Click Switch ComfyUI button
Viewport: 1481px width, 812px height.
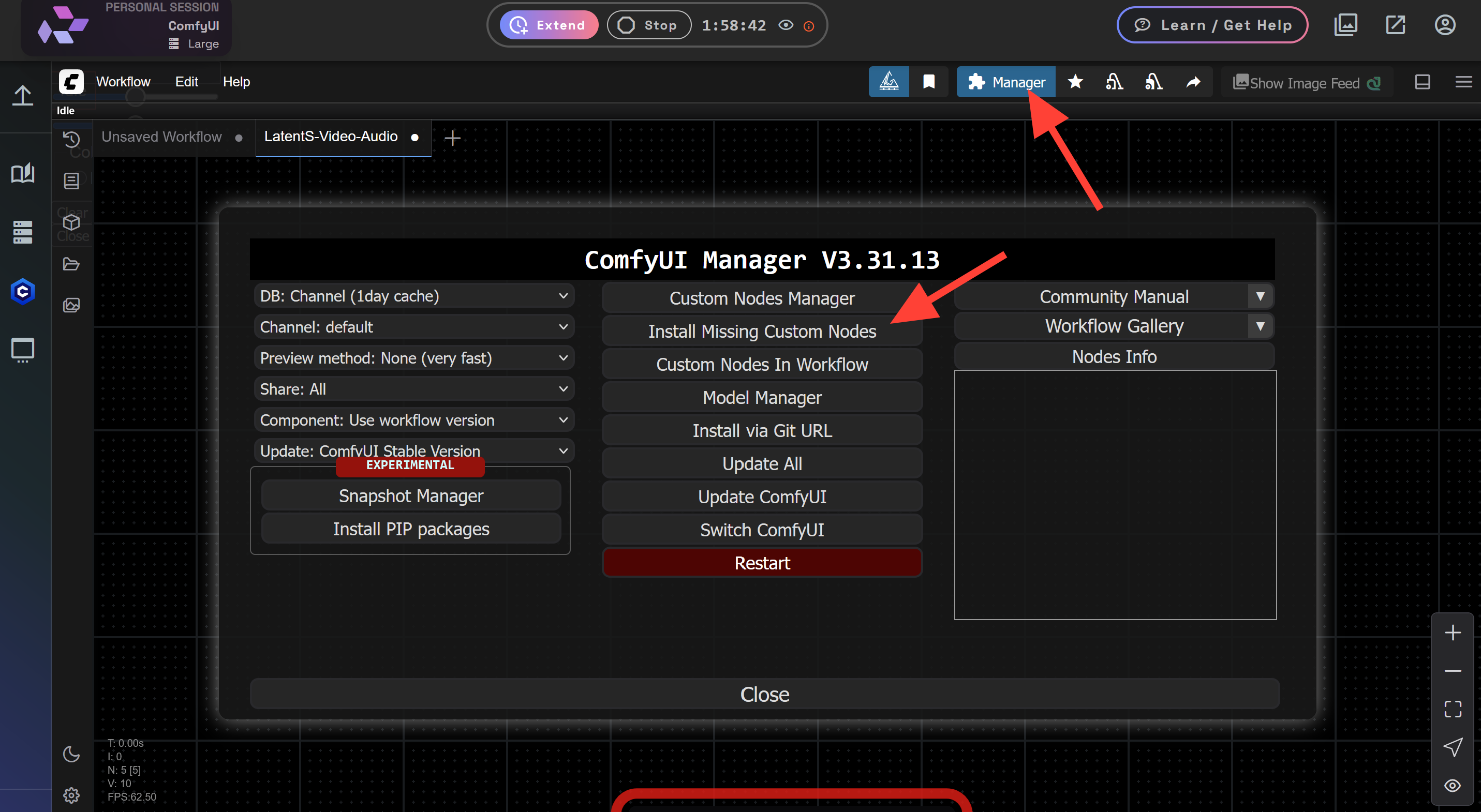[x=762, y=530]
